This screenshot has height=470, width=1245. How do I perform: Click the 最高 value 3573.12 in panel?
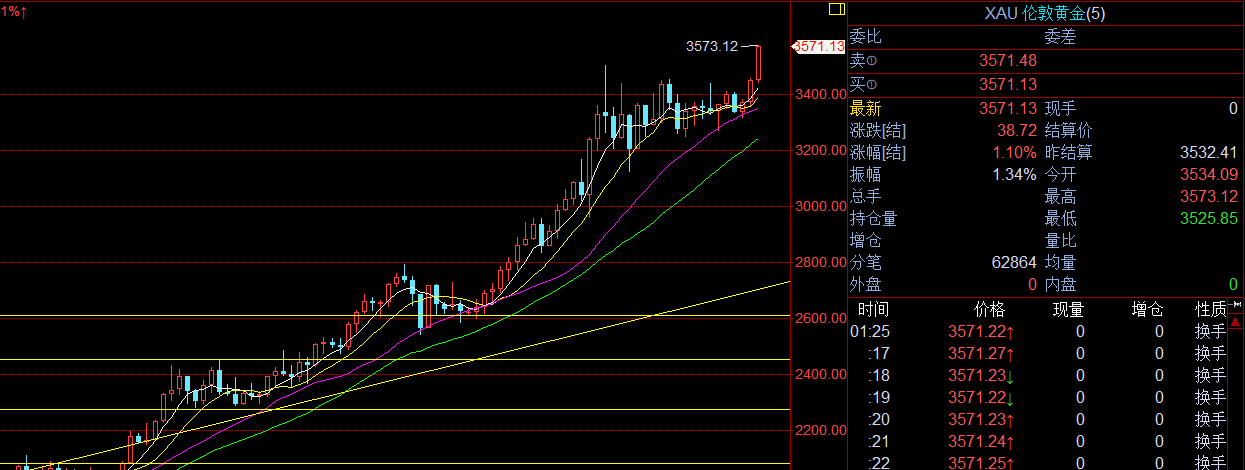pos(1210,196)
